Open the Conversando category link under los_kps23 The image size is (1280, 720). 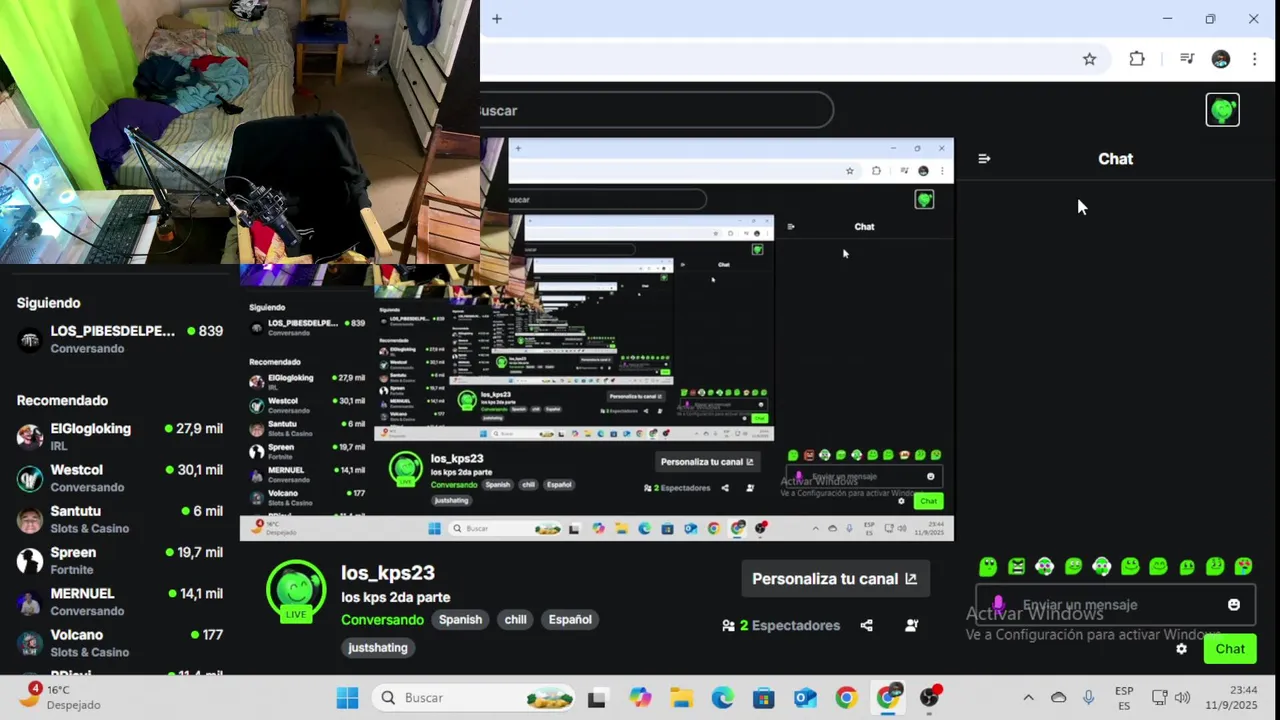[x=383, y=620]
